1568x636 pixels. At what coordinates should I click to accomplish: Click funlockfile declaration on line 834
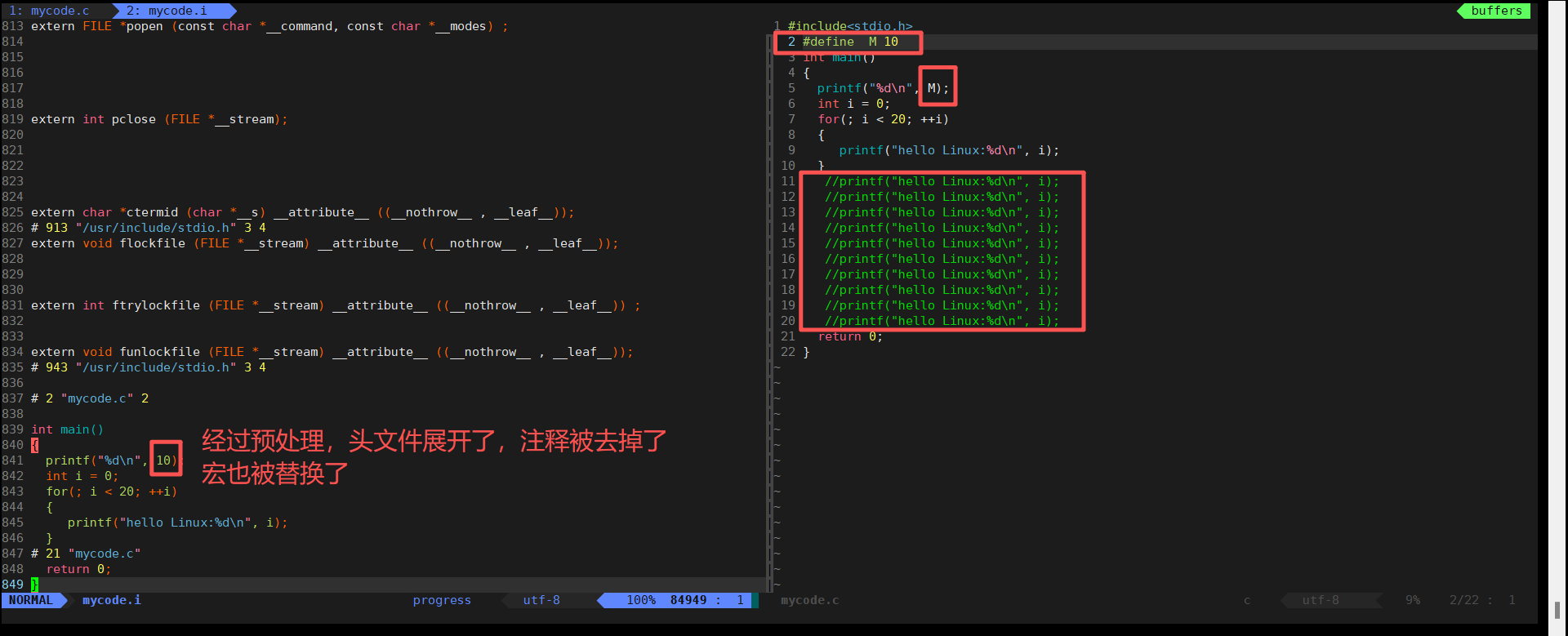tap(332, 352)
